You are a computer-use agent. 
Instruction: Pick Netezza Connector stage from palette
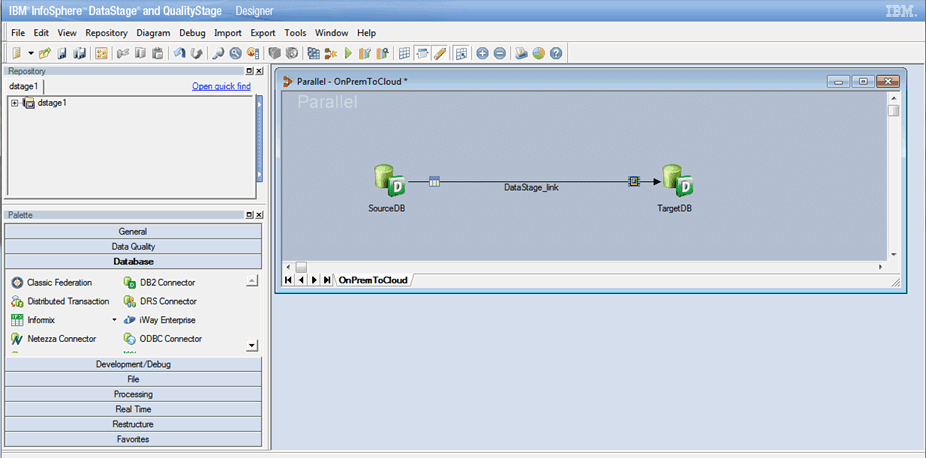[x=54, y=339]
